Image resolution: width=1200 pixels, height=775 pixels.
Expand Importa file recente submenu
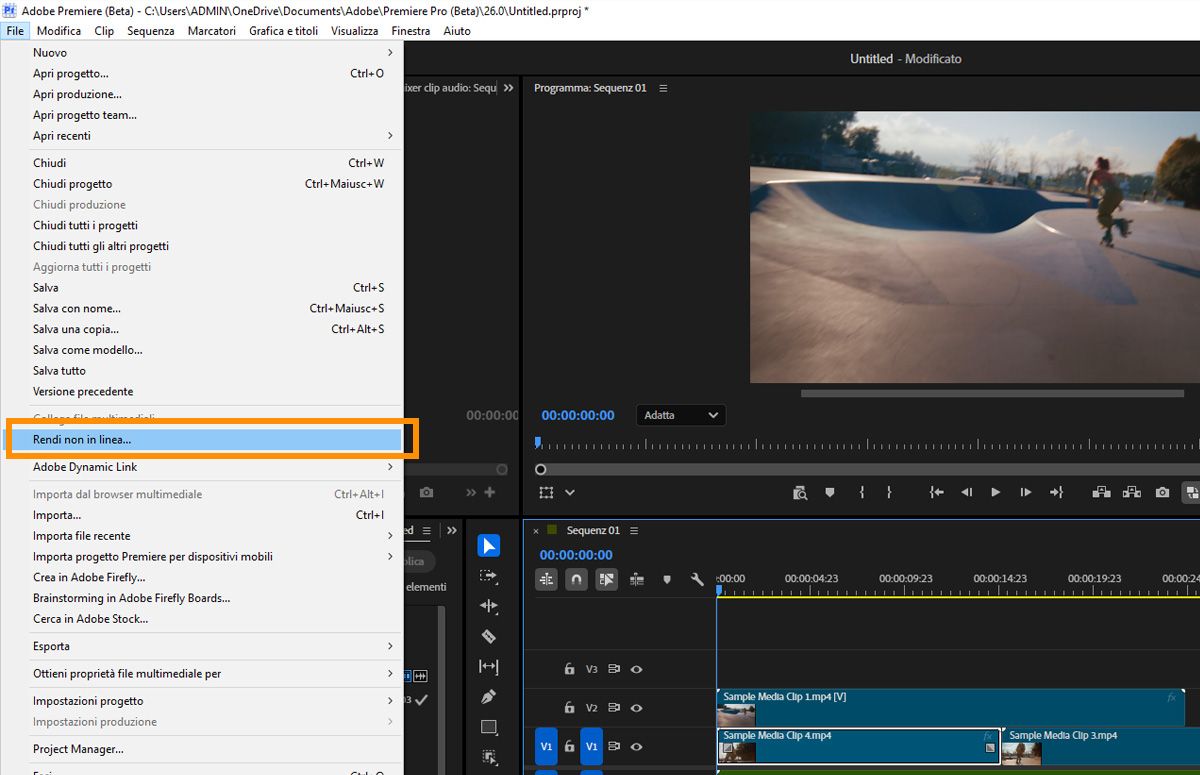[x=200, y=536]
